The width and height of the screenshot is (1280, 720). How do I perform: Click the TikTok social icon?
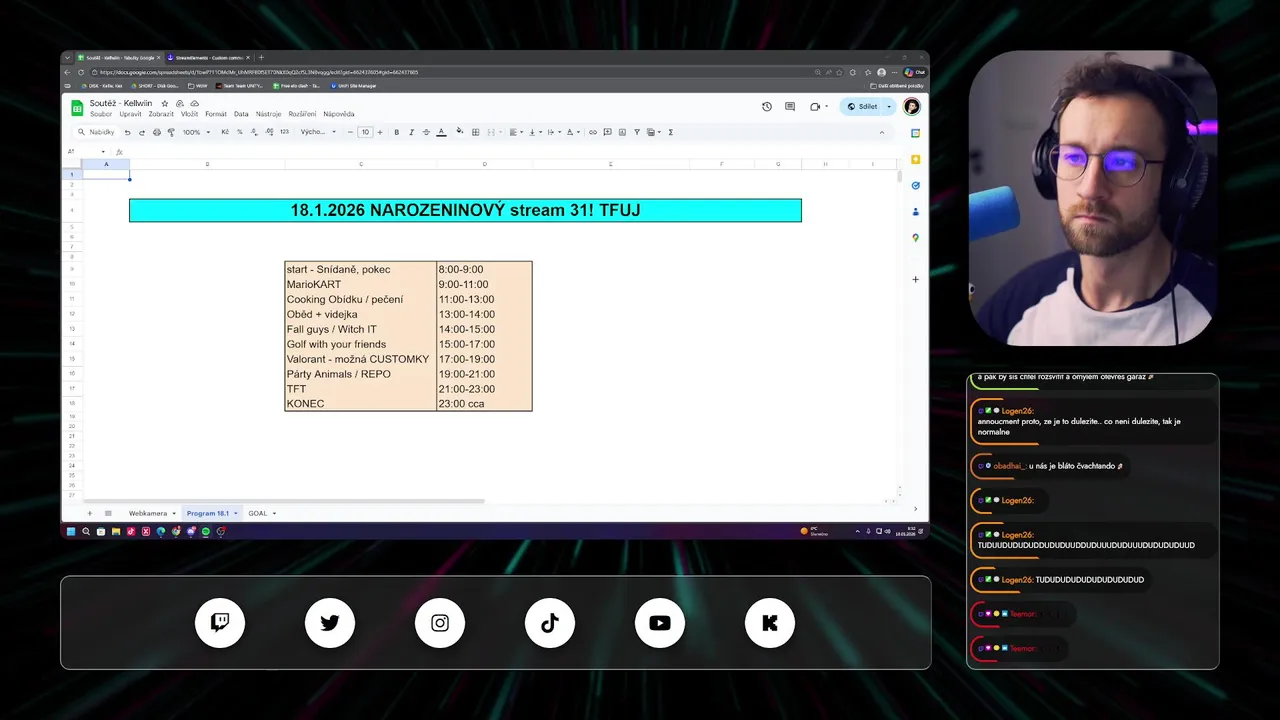550,623
